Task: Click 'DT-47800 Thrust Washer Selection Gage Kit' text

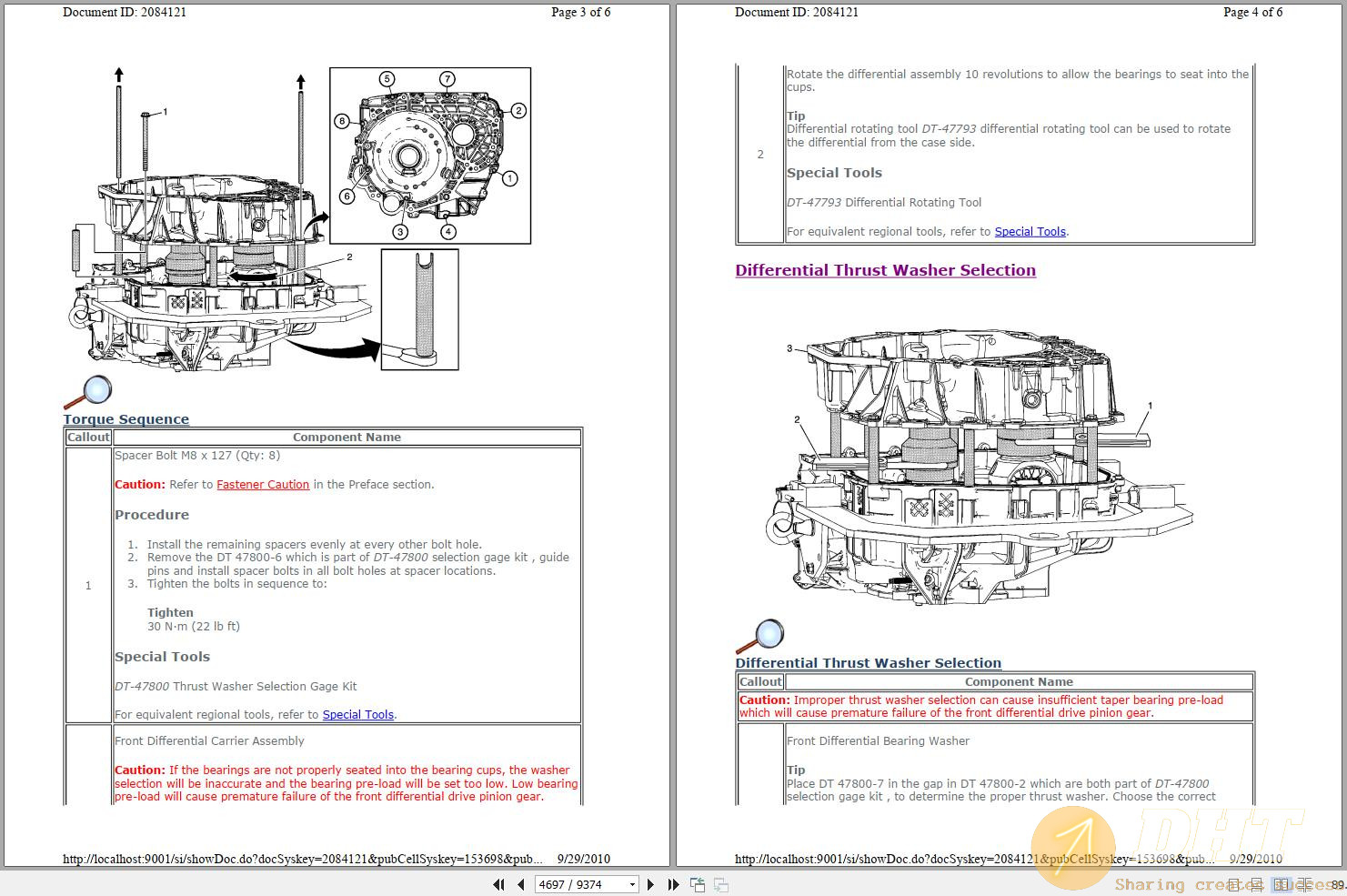Action: coord(236,687)
